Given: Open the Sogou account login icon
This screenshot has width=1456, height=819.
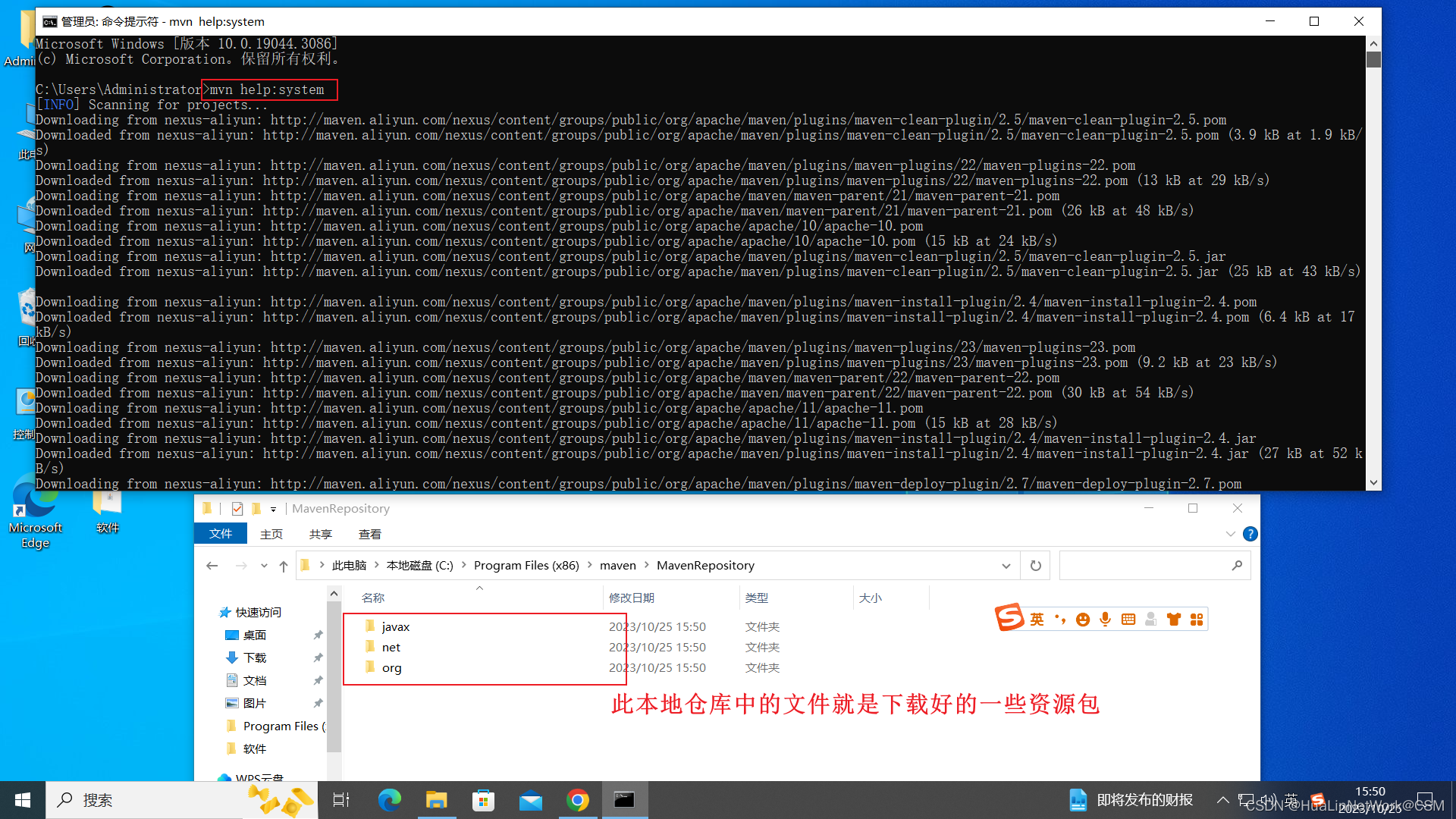Looking at the screenshot, I should click(x=1151, y=620).
